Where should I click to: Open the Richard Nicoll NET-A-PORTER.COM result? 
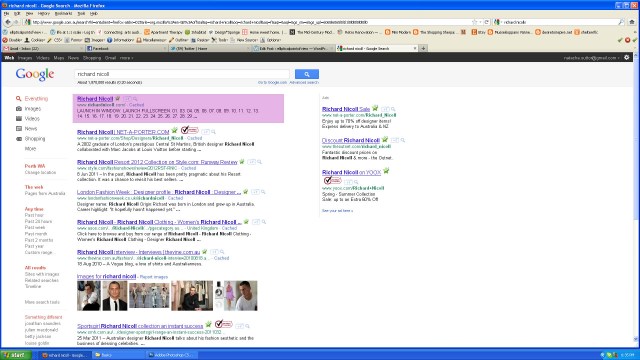(123, 132)
